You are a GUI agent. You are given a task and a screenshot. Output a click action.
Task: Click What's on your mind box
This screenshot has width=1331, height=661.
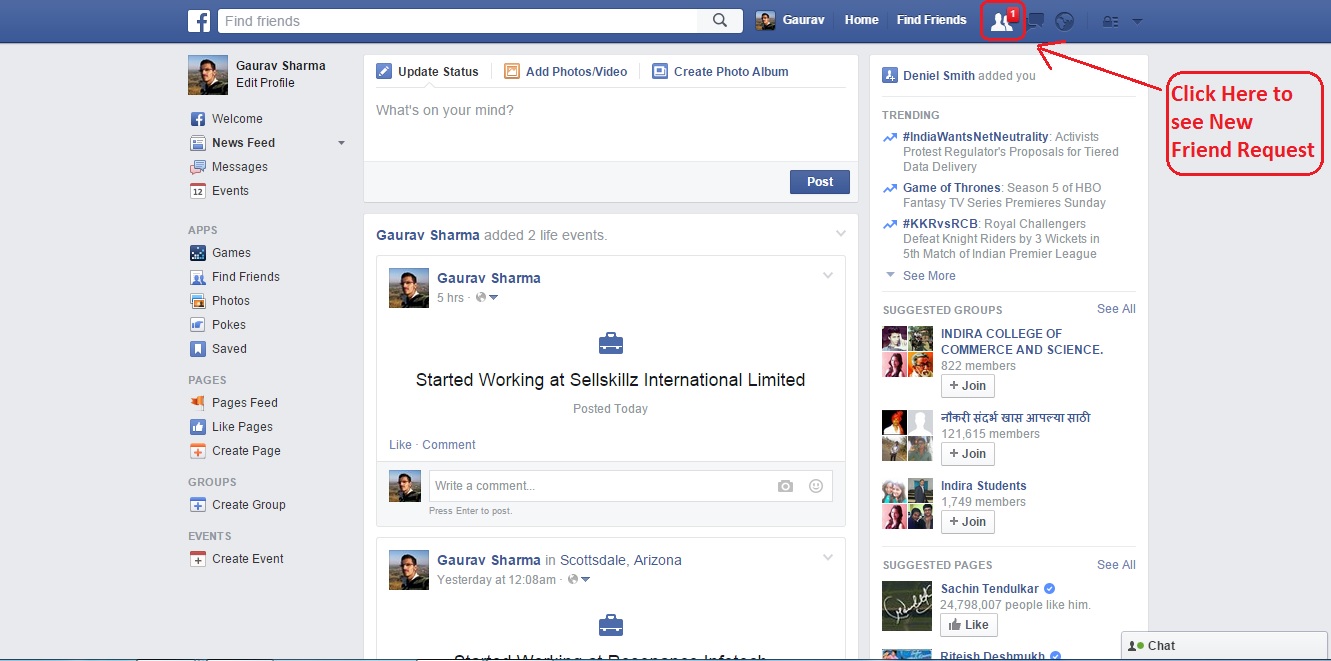tap(610, 125)
